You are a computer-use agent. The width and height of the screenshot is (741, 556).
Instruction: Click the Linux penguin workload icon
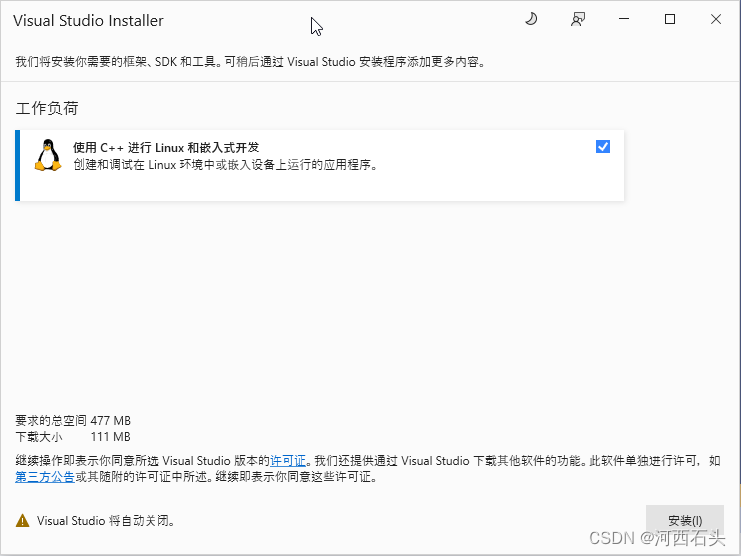48,155
